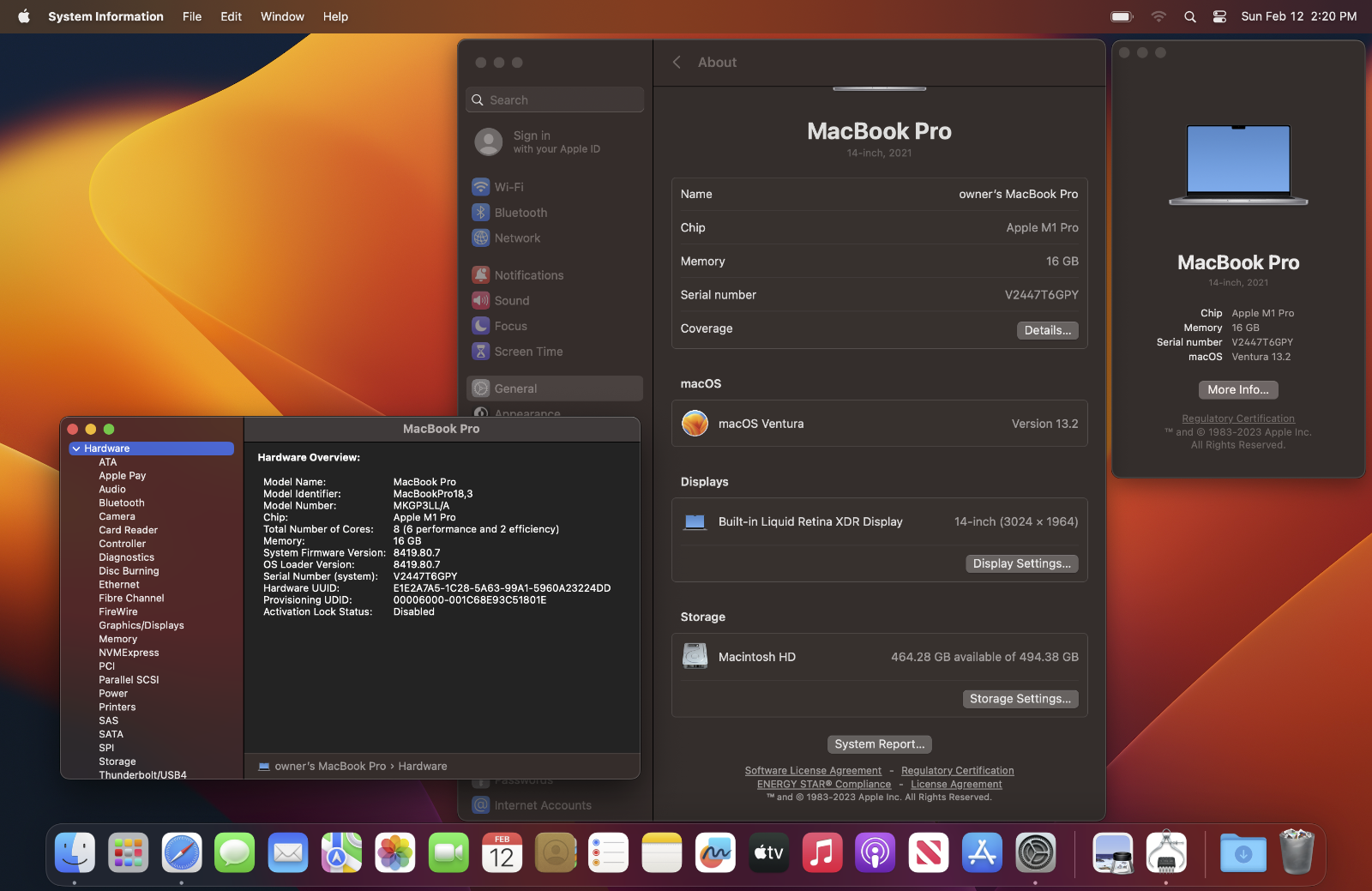Open Mail app in the Dock

click(x=288, y=853)
